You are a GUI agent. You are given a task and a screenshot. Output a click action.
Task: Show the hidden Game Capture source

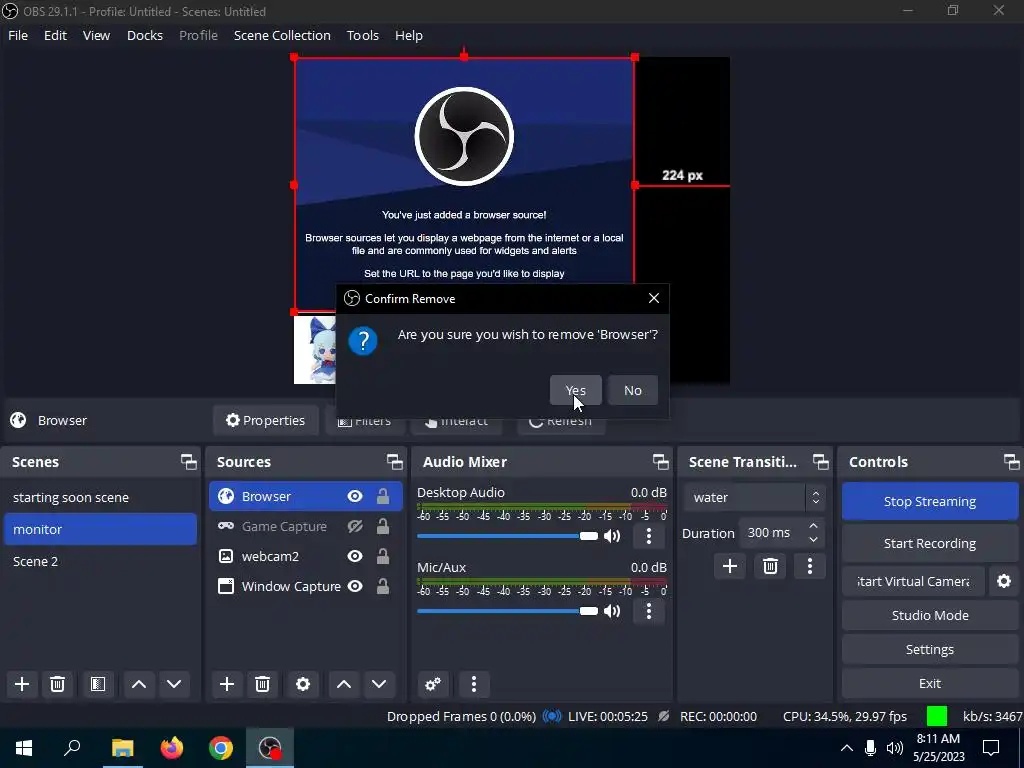(x=355, y=526)
